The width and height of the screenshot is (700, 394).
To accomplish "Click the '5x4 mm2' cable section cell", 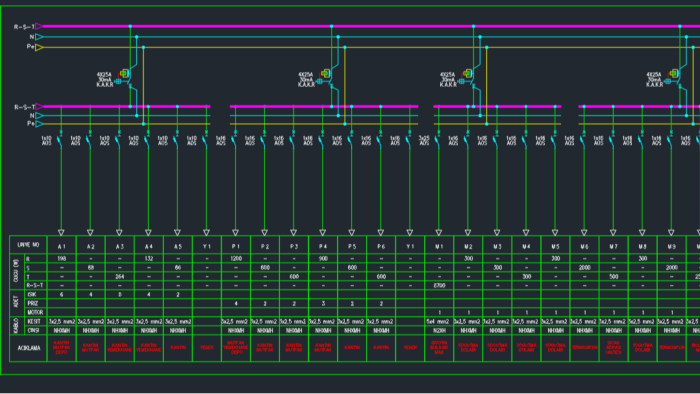I will (438, 322).
